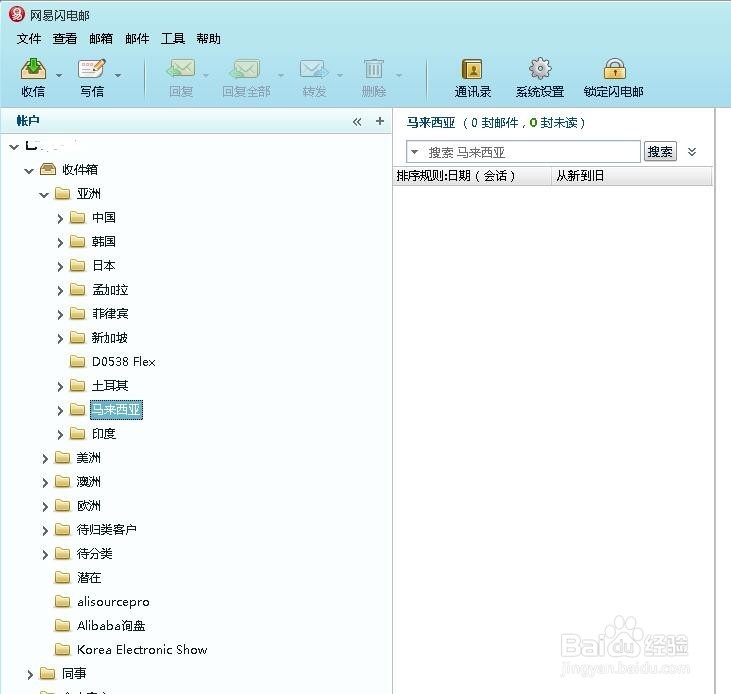
Task: Open the 文件 menu
Action: point(29,39)
